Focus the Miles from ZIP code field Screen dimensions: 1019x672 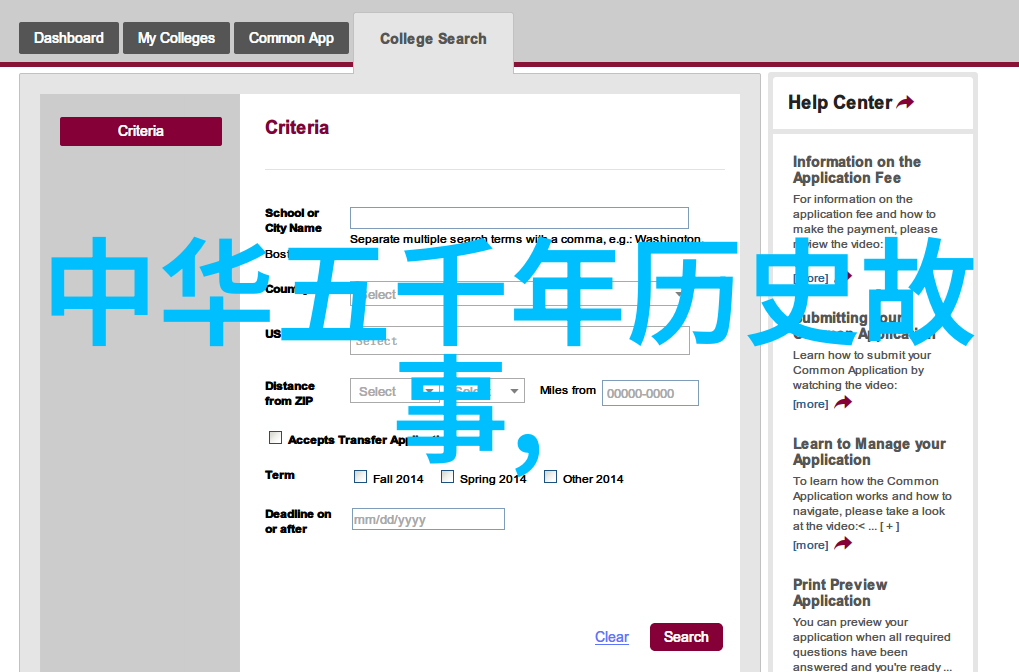pyautogui.click(x=650, y=393)
